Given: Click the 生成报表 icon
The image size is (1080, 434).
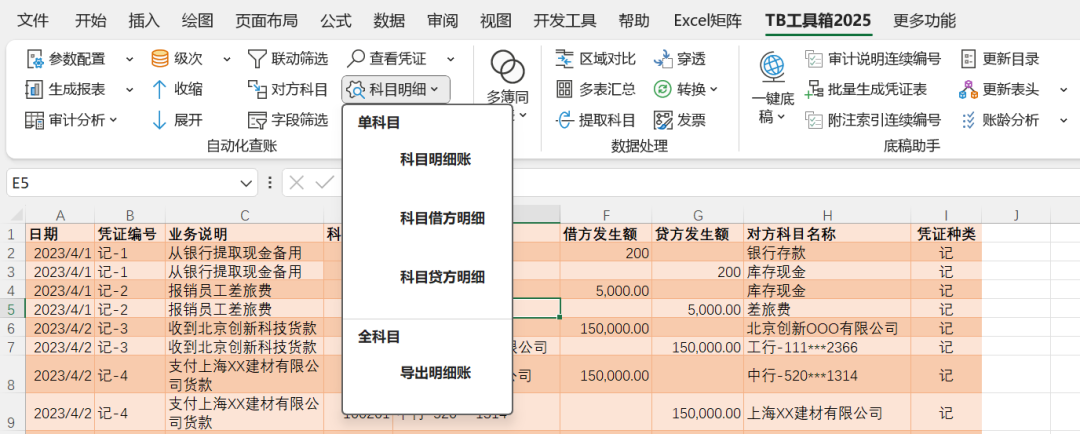Looking at the screenshot, I should 34,89.
